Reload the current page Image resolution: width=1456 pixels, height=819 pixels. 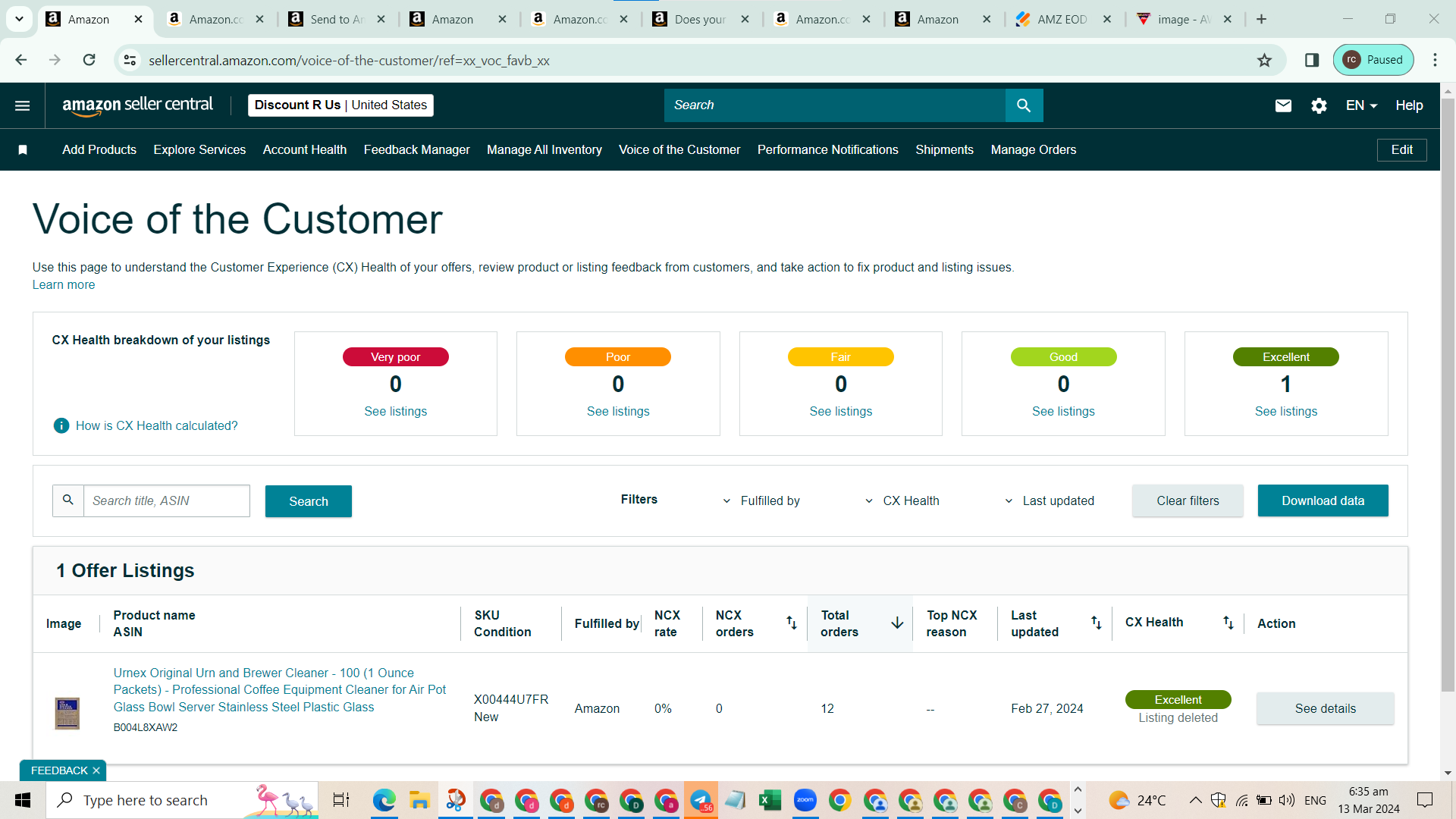point(89,60)
